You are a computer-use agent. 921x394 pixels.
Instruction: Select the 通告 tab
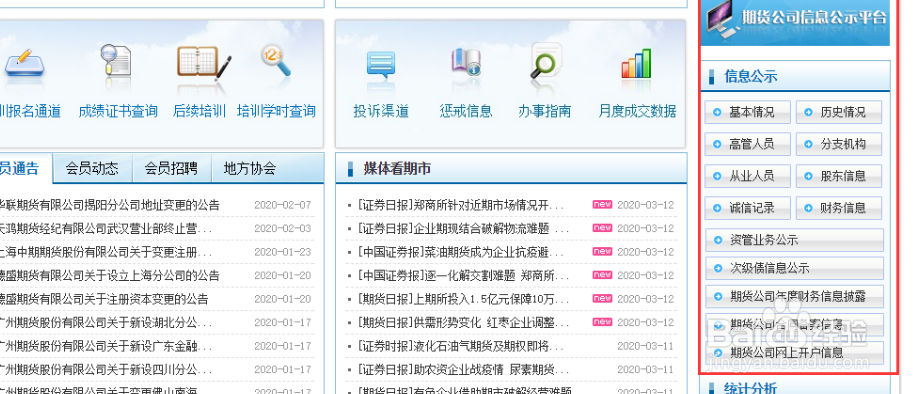tap(25, 169)
